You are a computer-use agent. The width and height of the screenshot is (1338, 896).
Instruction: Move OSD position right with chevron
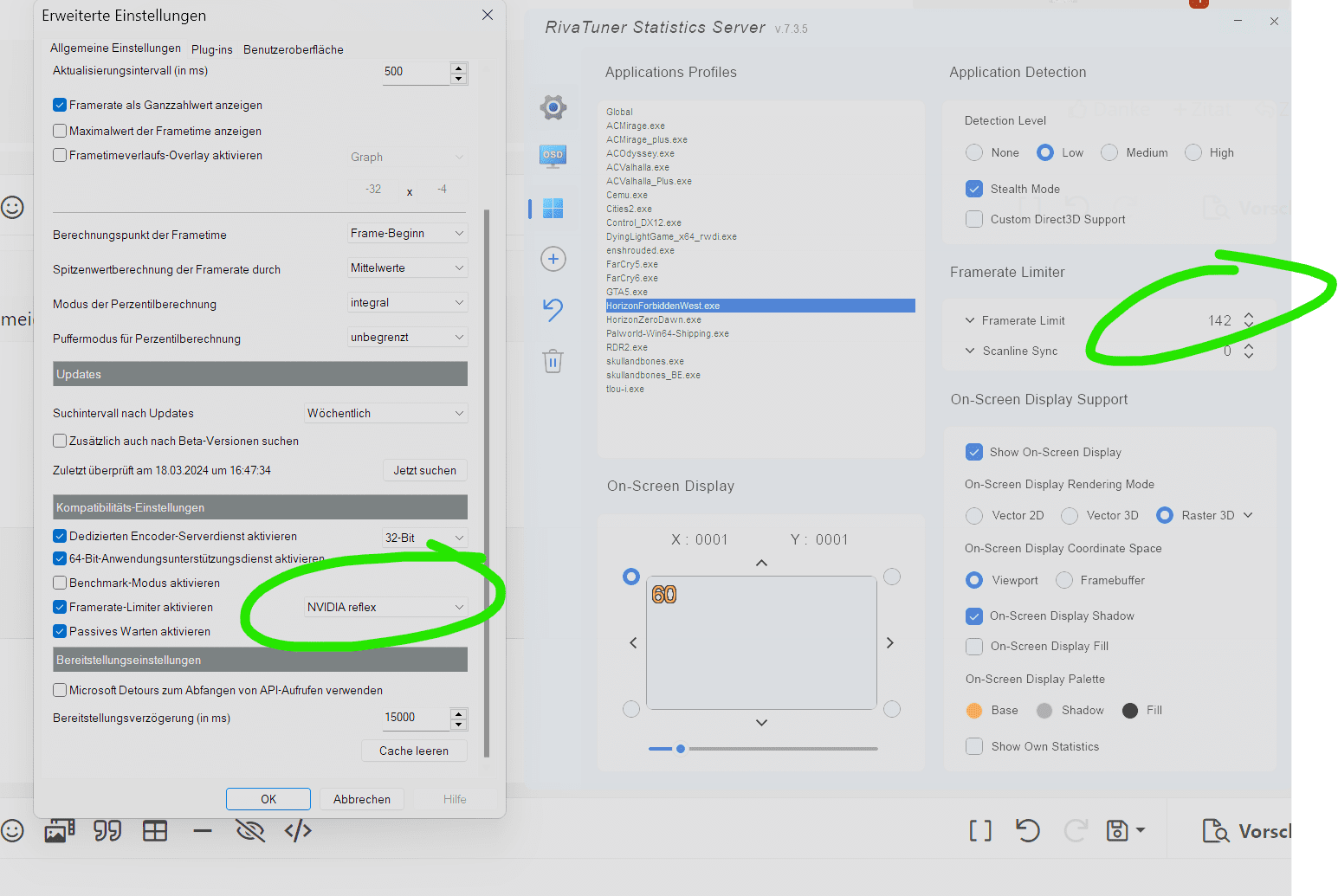point(889,642)
